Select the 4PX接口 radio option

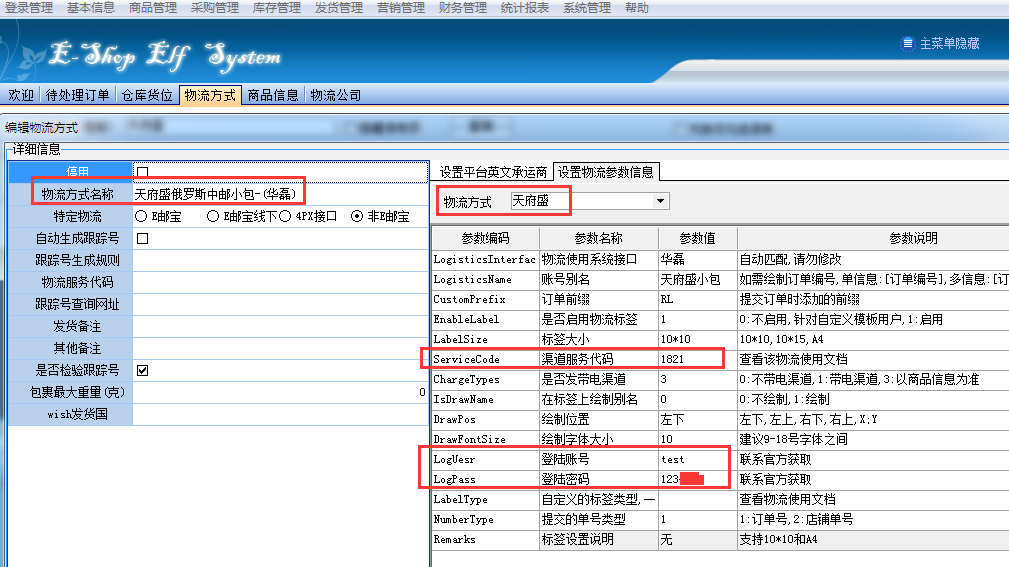click(285, 217)
